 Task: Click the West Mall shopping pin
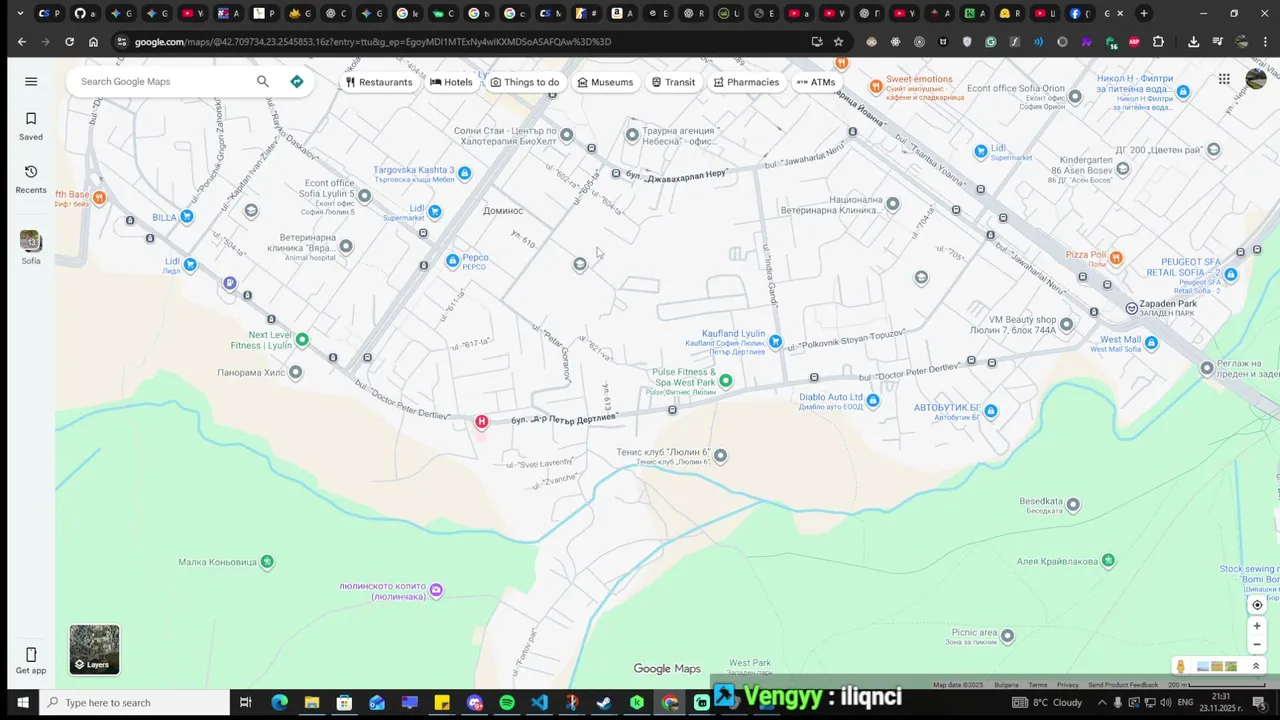(x=1151, y=343)
